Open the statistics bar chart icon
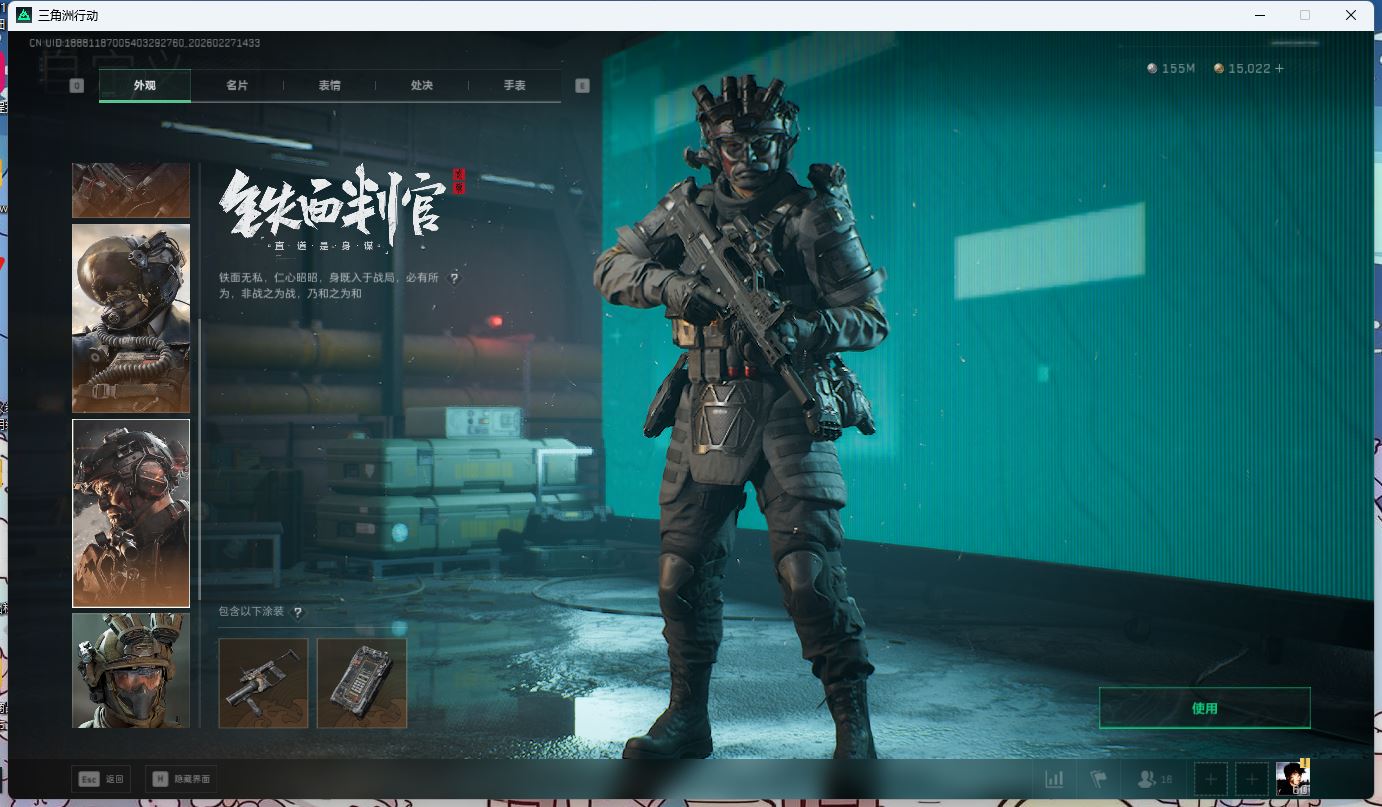 click(1054, 779)
